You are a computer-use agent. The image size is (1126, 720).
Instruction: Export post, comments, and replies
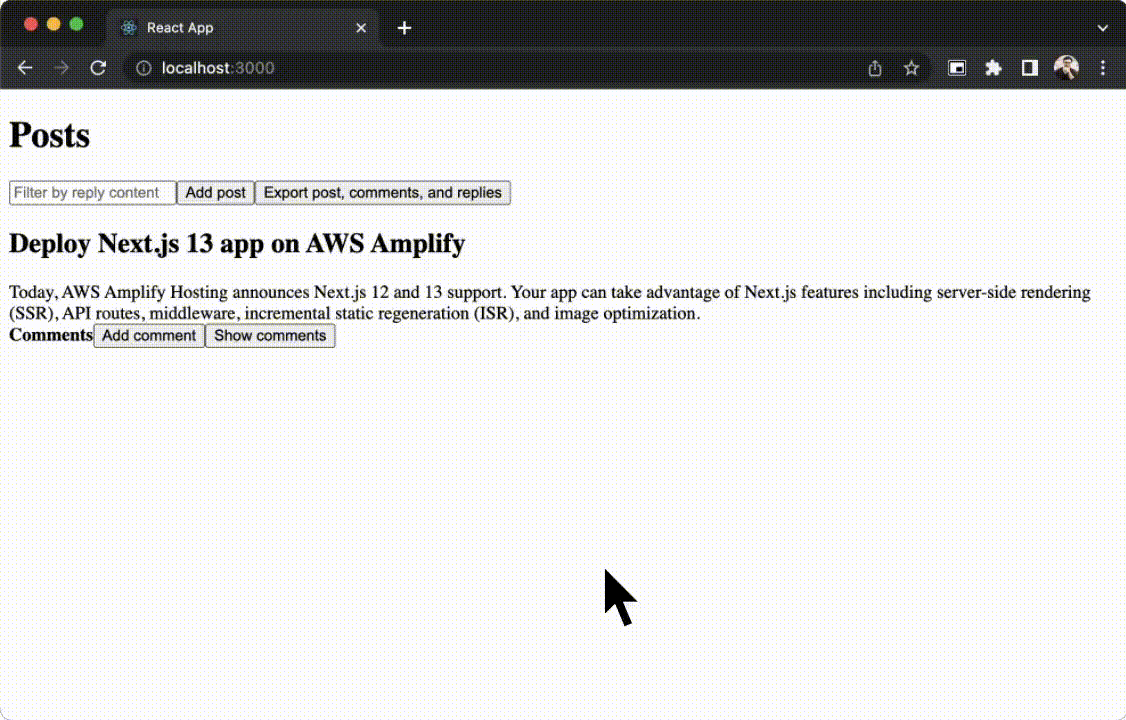coord(382,192)
